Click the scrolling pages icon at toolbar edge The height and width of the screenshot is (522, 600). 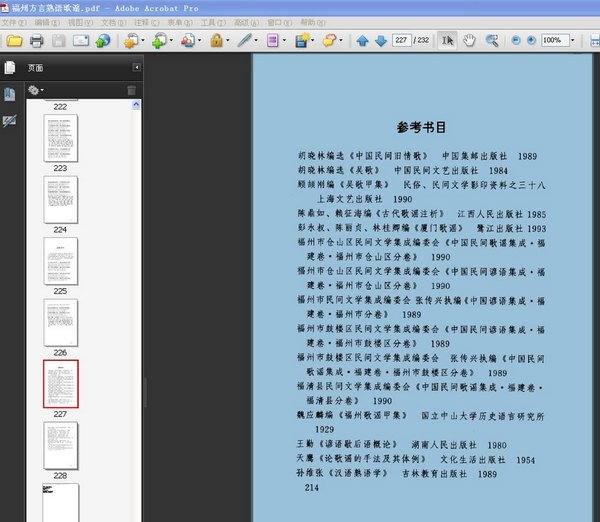point(595,40)
